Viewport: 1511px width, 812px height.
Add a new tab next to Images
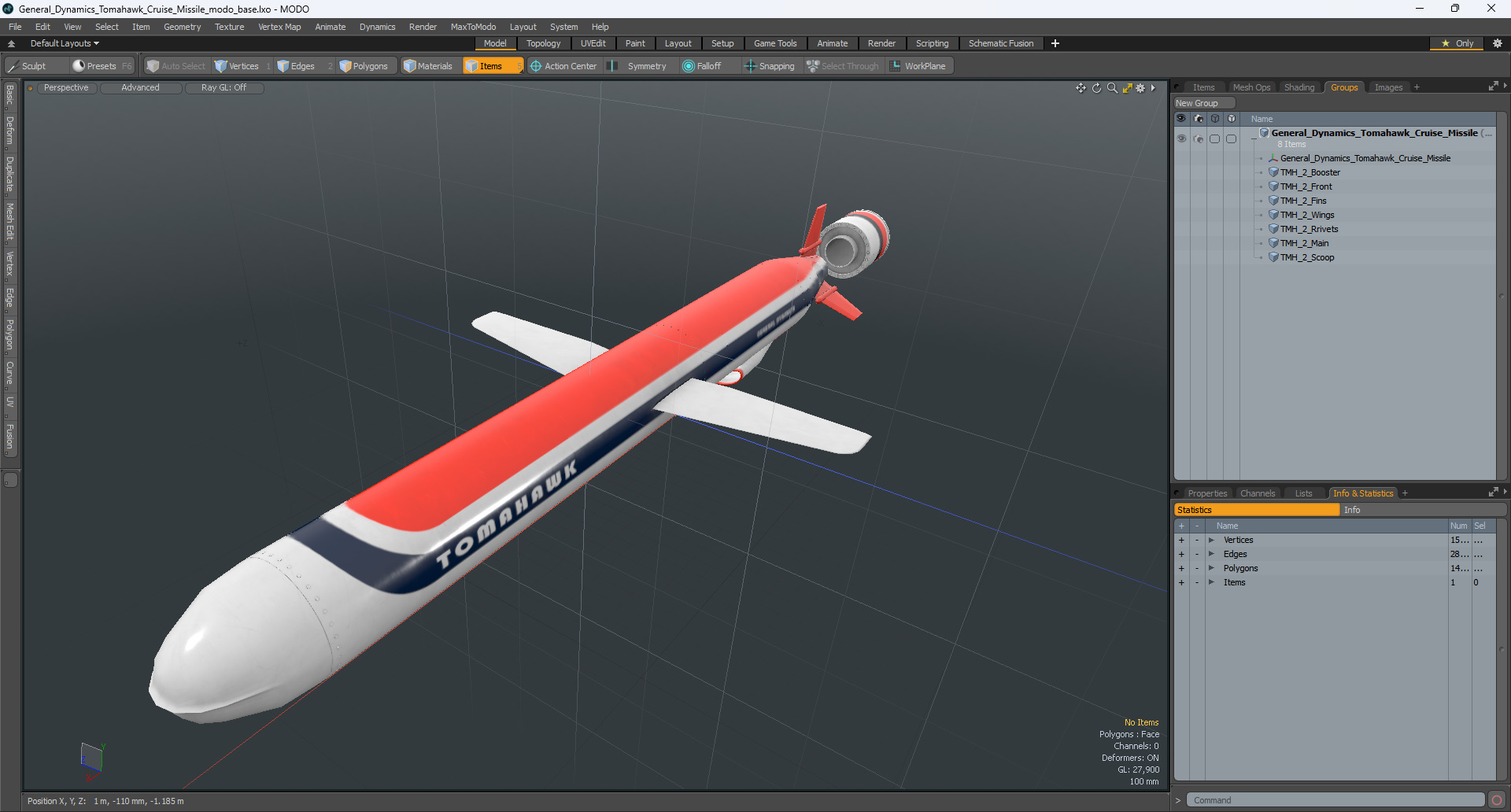point(1417,87)
